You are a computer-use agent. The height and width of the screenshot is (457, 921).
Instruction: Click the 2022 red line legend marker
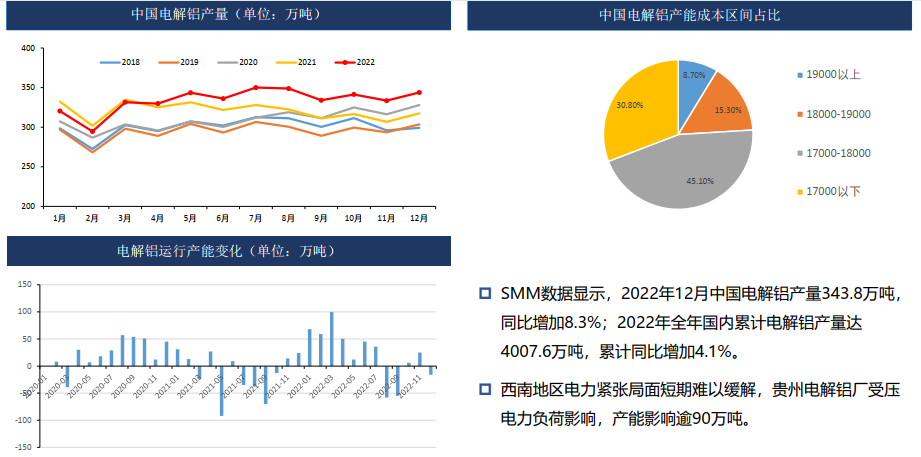[x=345, y=63]
